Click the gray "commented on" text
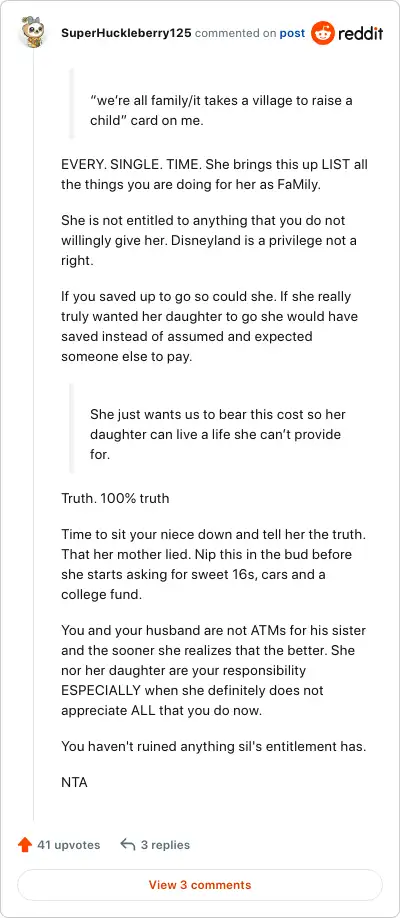400x918 pixels. click(235, 33)
